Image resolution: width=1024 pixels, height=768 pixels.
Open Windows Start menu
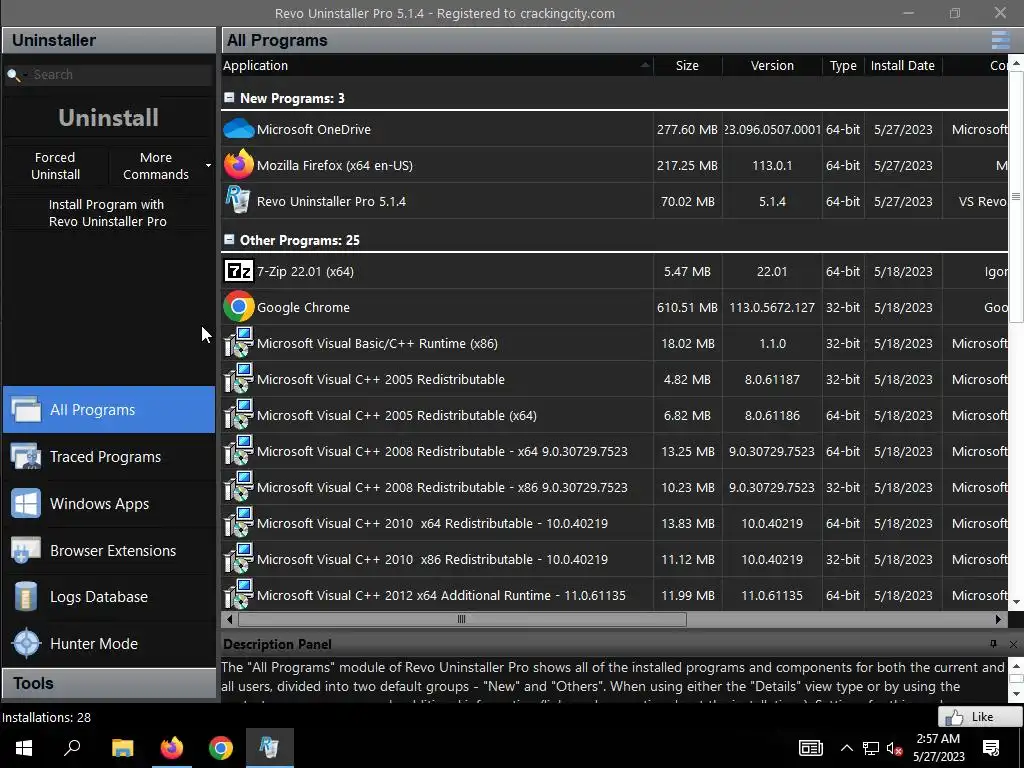24,747
